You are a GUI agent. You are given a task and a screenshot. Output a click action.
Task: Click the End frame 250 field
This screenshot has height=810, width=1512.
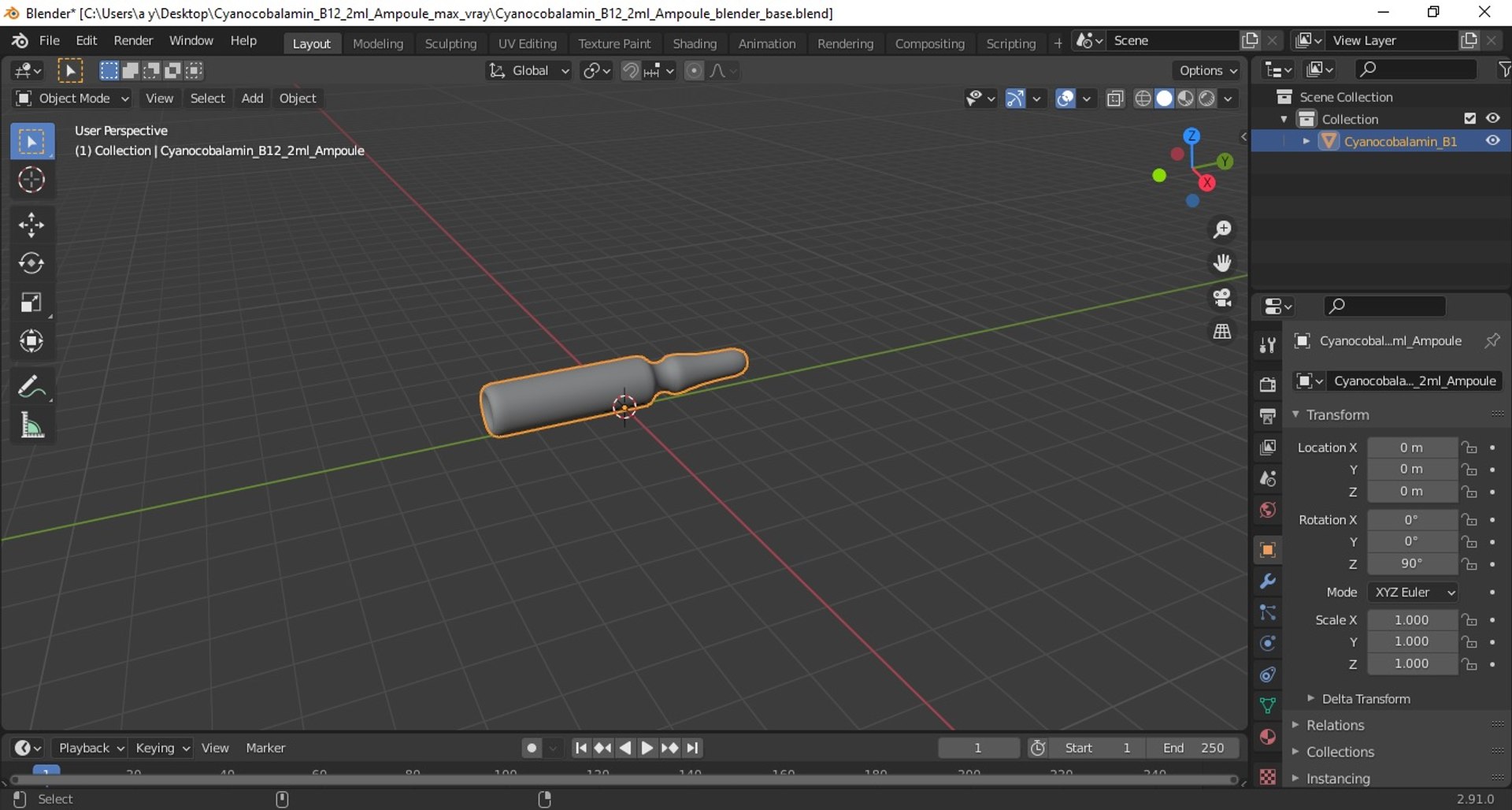point(1193,748)
